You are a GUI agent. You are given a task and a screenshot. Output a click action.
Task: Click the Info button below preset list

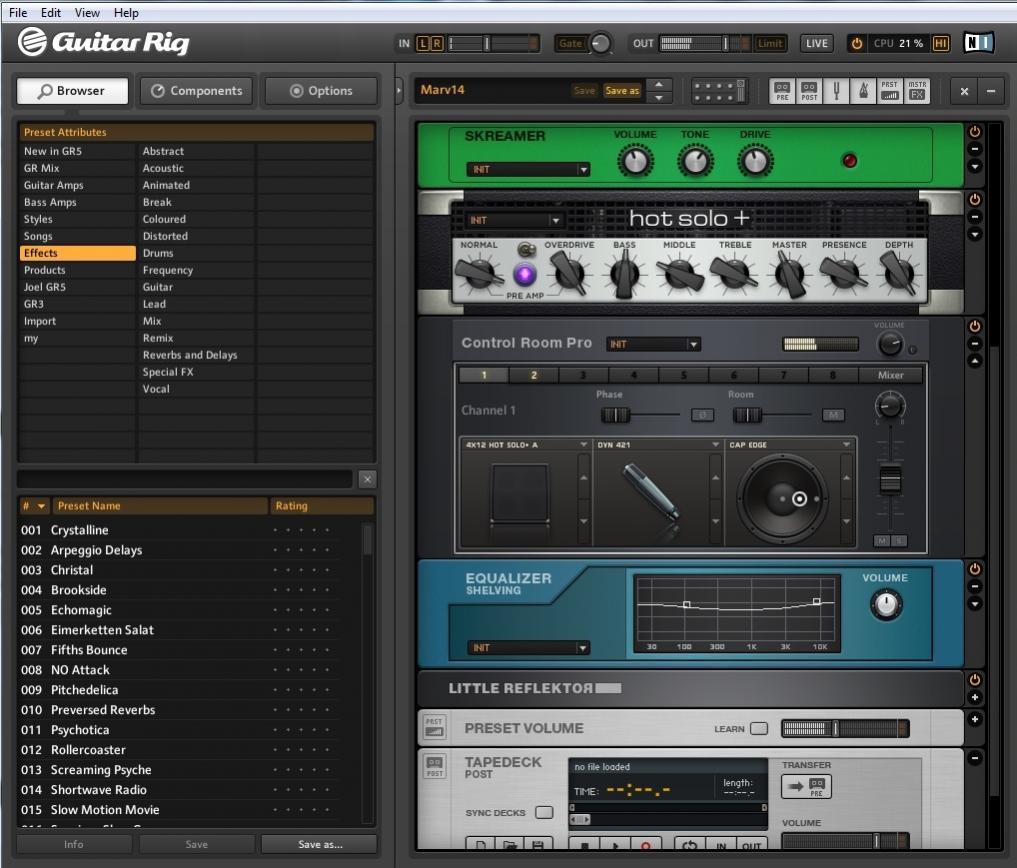pyautogui.click(x=73, y=844)
